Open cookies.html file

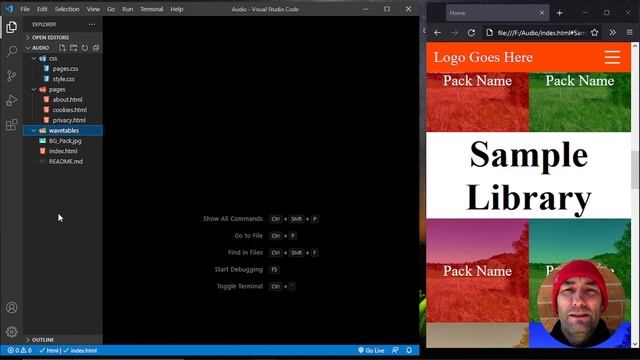(x=70, y=110)
